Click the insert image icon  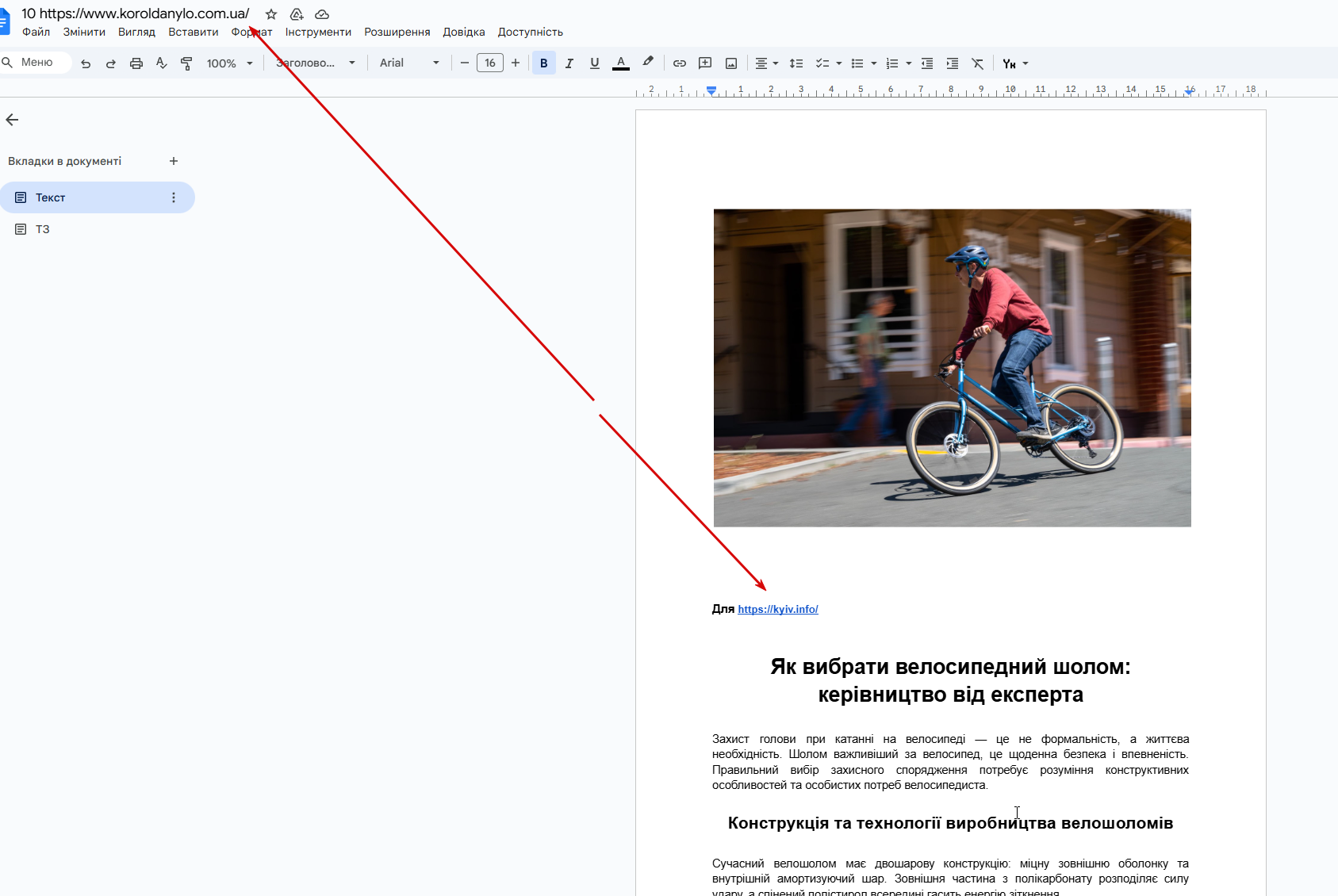click(731, 63)
